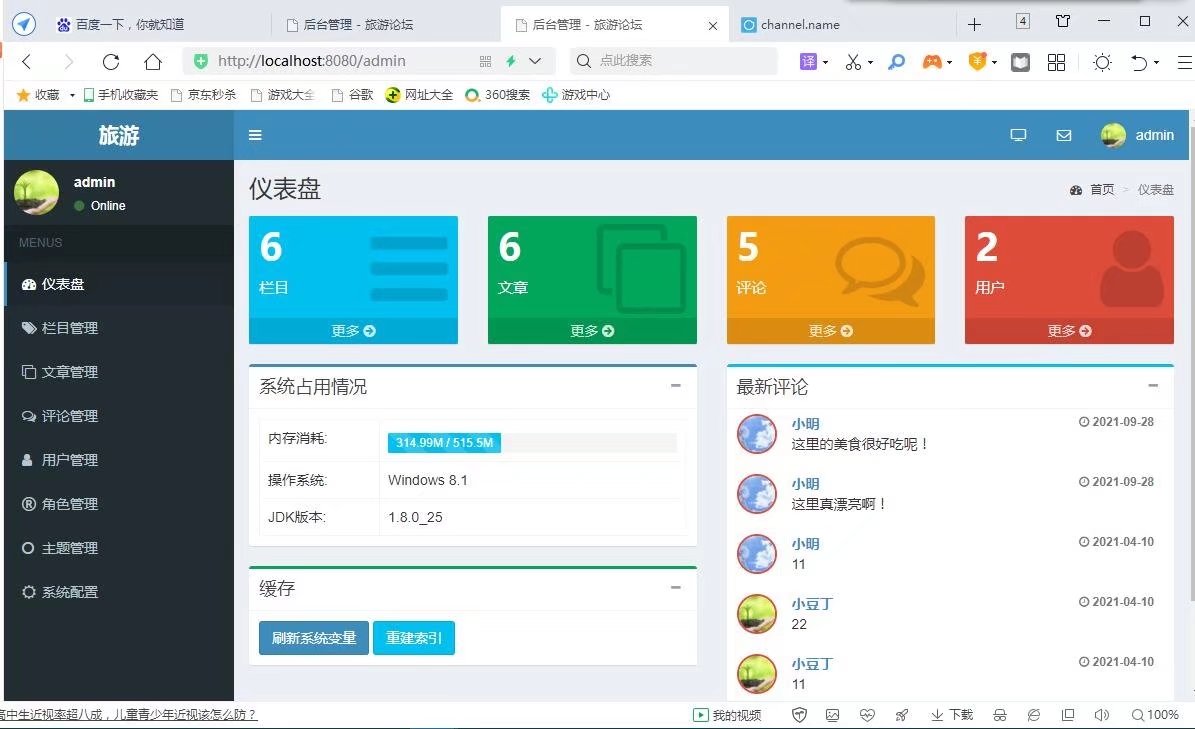The width and height of the screenshot is (1195, 729).
Task: Open the admin user menu in the header
Action: 1137,135
